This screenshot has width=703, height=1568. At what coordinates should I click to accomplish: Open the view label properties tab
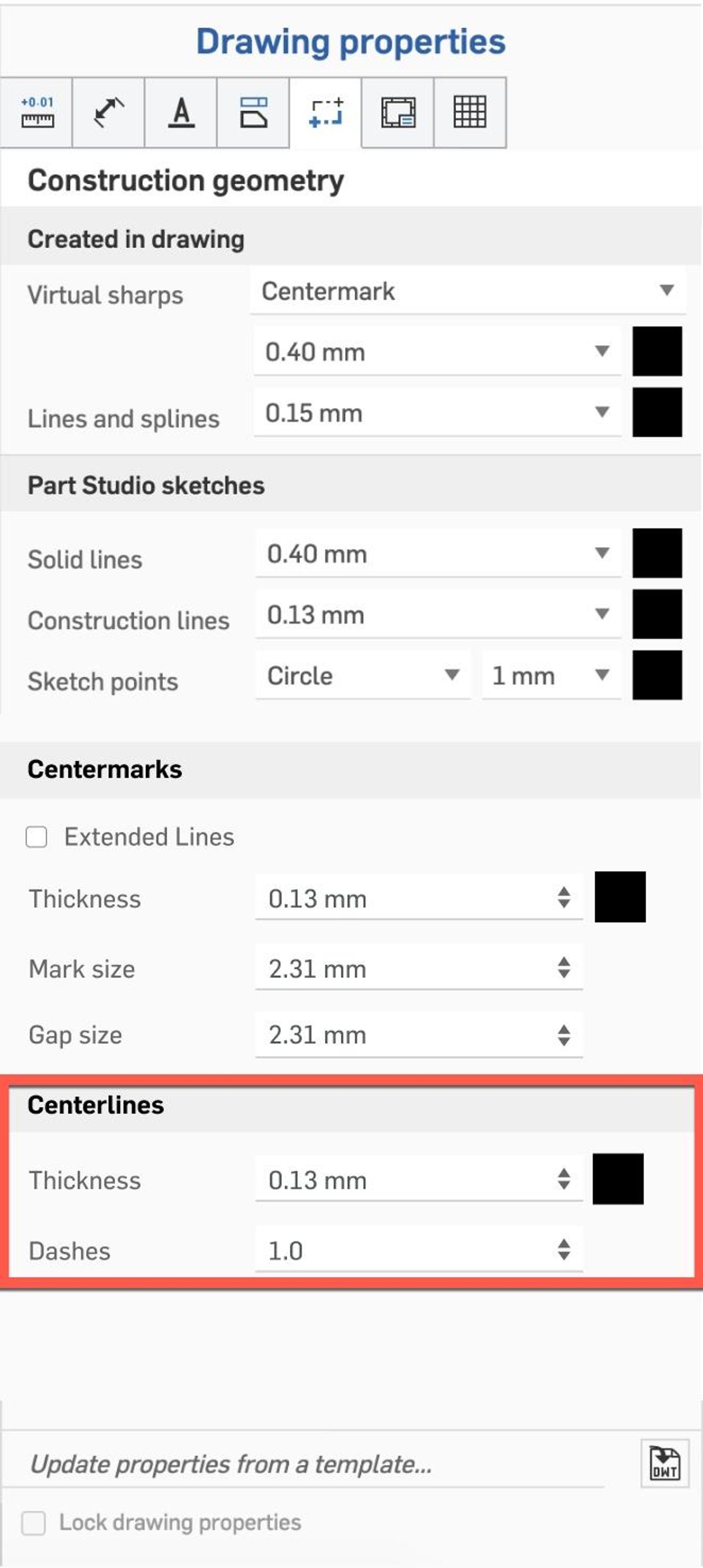tap(253, 112)
